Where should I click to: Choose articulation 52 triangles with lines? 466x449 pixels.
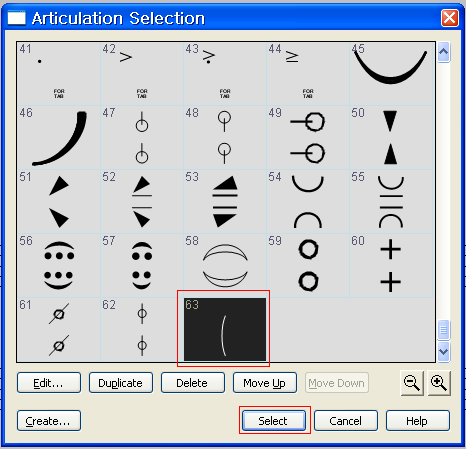(142, 202)
